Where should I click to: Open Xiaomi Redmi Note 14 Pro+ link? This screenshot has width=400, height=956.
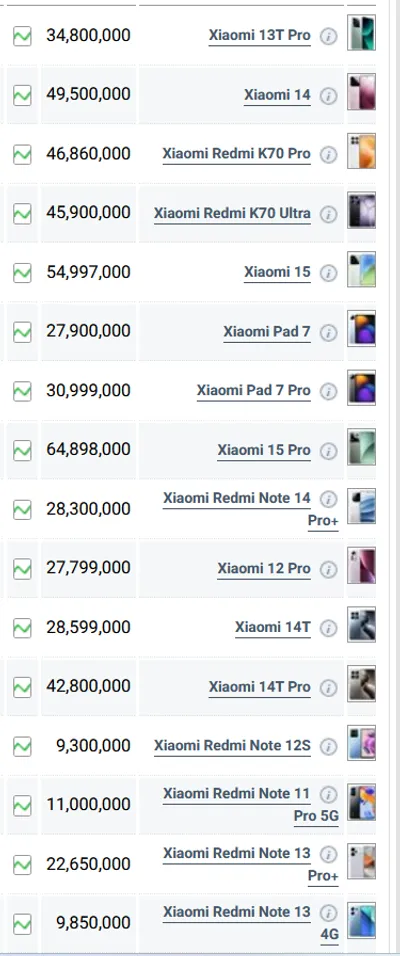point(251,510)
